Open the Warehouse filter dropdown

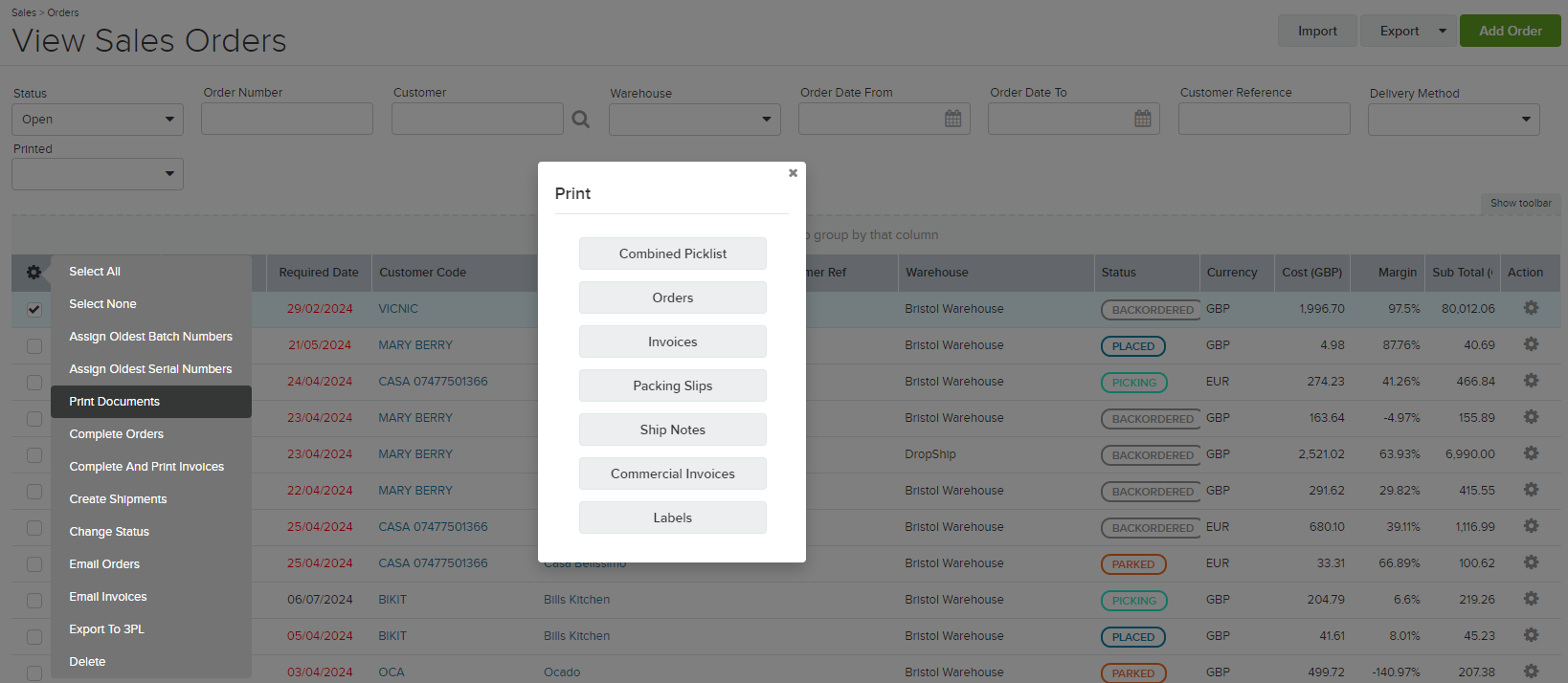[695, 120]
